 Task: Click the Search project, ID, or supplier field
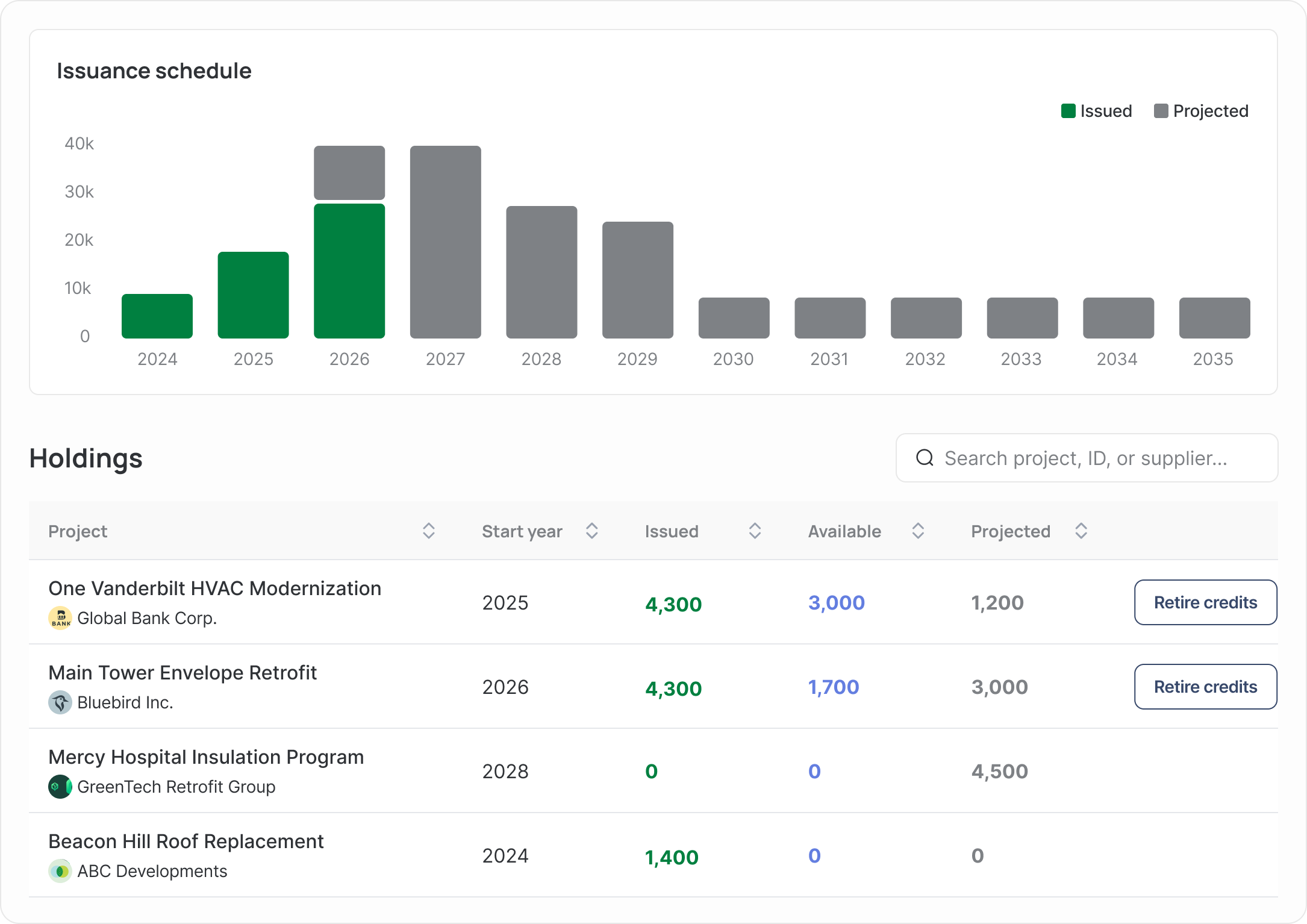[1087, 458]
